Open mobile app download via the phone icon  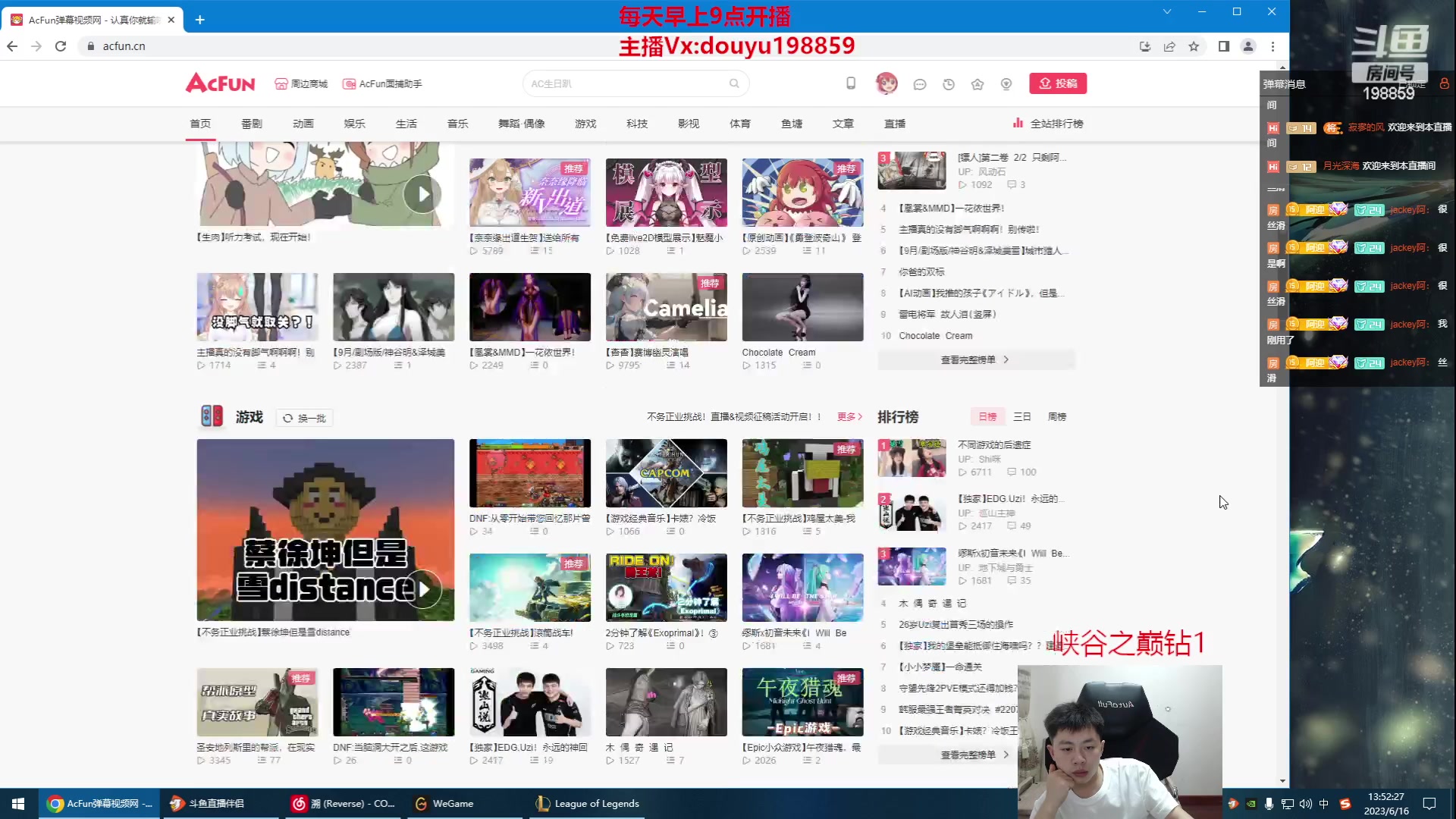tap(850, 83)
